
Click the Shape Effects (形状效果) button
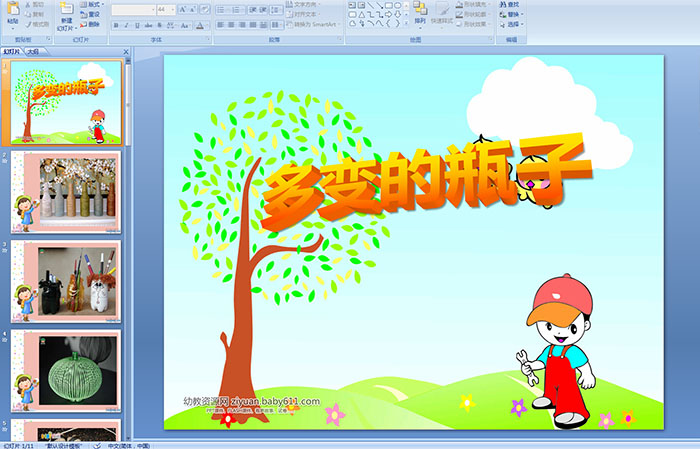click(473, 24)
